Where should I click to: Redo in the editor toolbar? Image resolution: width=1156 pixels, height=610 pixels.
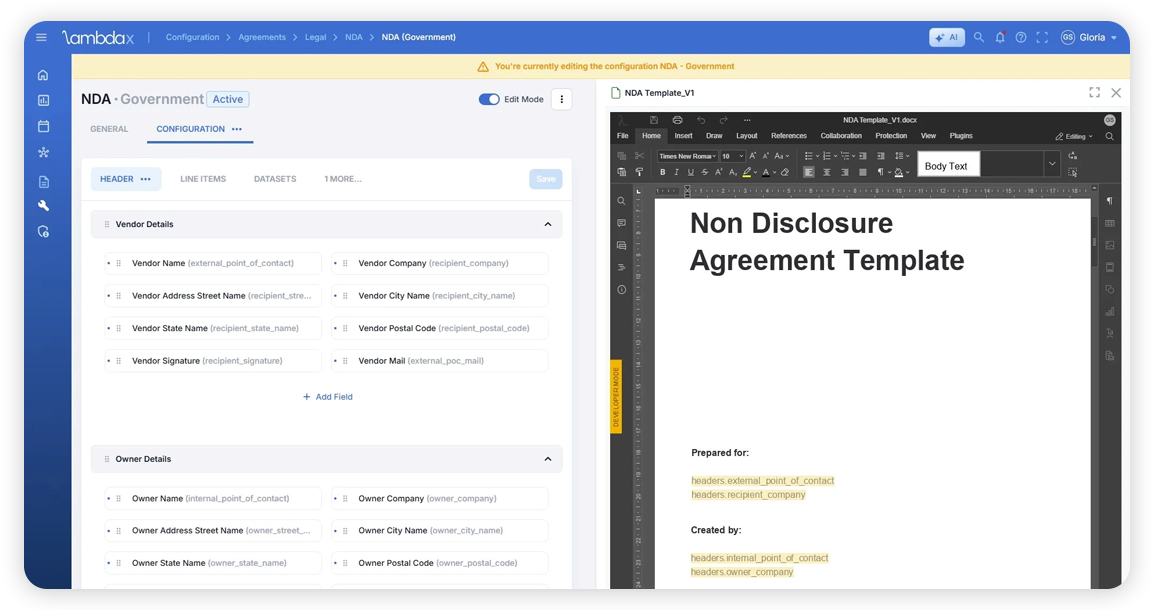(724, 119)
